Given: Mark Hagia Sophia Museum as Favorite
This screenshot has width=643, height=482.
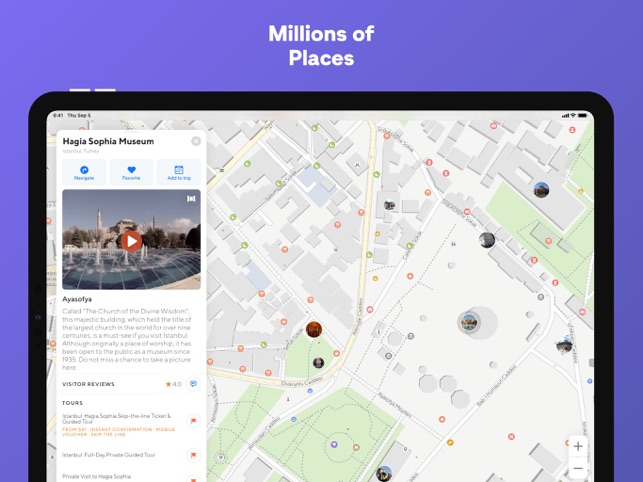Looking at the screenshot, I should 131,172.
